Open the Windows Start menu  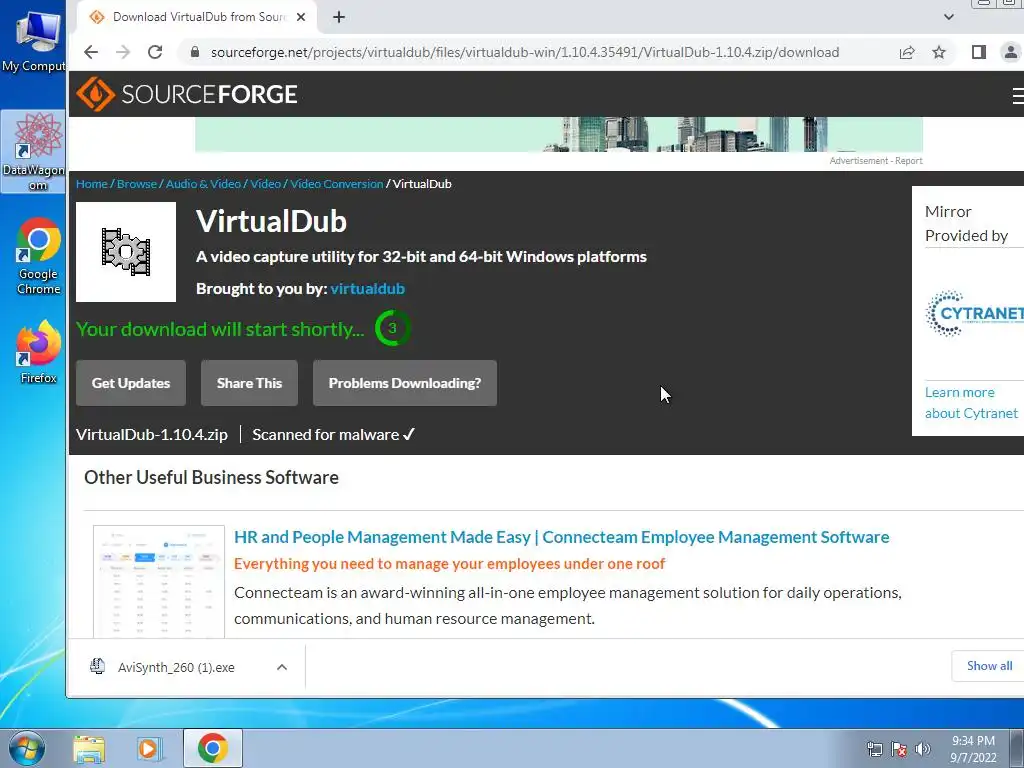pyautogui.click(x=27, y=748)
